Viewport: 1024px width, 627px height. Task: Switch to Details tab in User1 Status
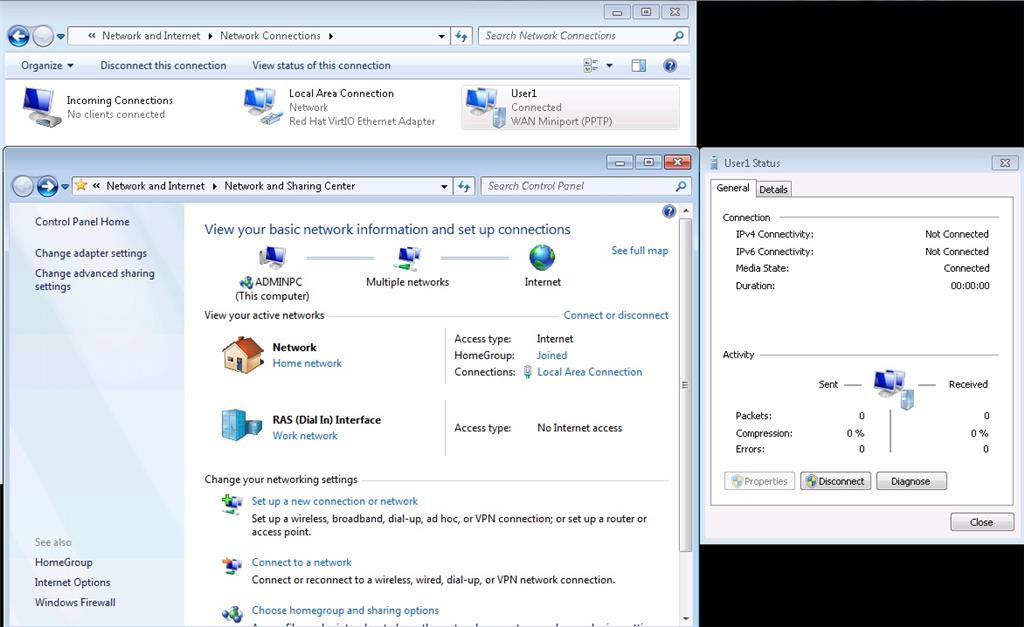click(x=773, y=189)
